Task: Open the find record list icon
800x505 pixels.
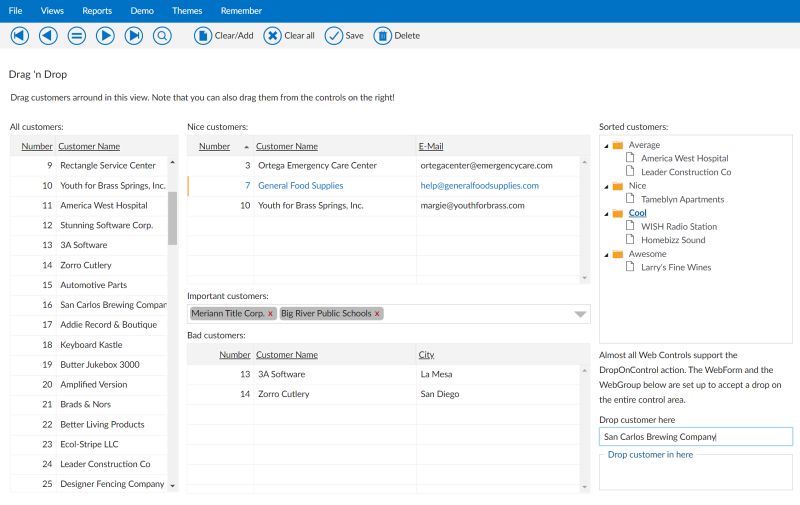Action: 77,36
